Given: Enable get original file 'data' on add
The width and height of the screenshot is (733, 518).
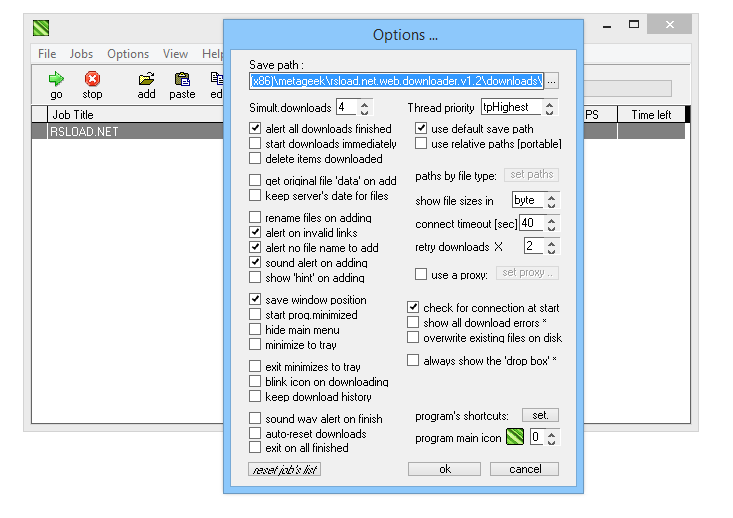Looking at the screenshot, I should pos(255,180).
